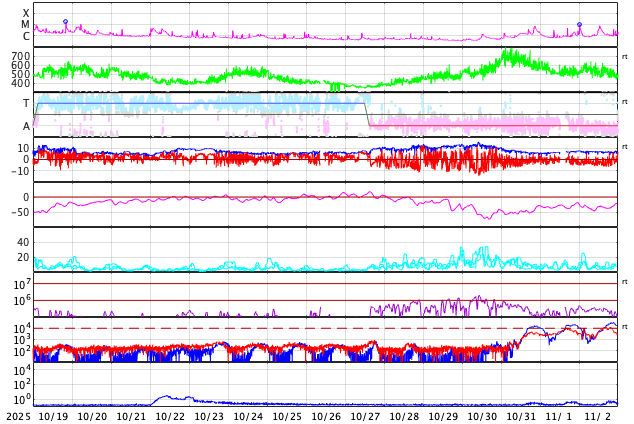Click the C flare class label
The width and height of the screenshot is (634, 424).
coord(26,37)
